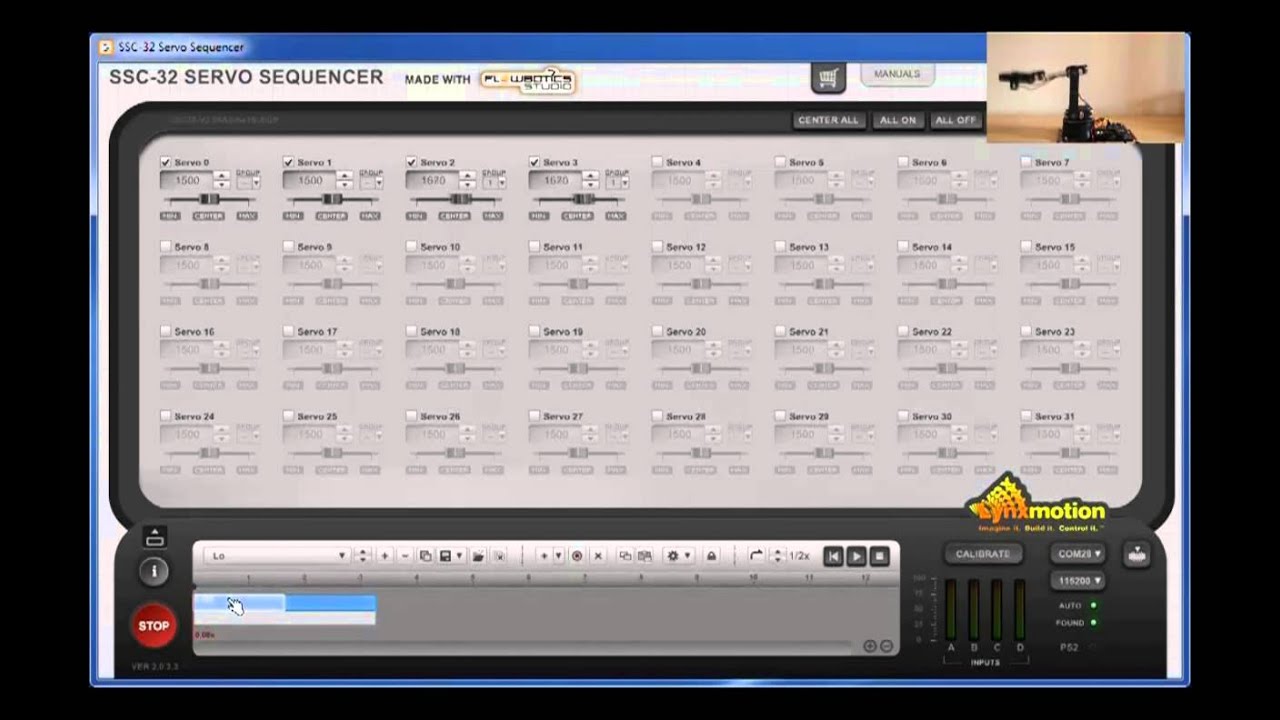
Task: Add a frame with plus icon left of the record icon
Action: click(544, 556)
